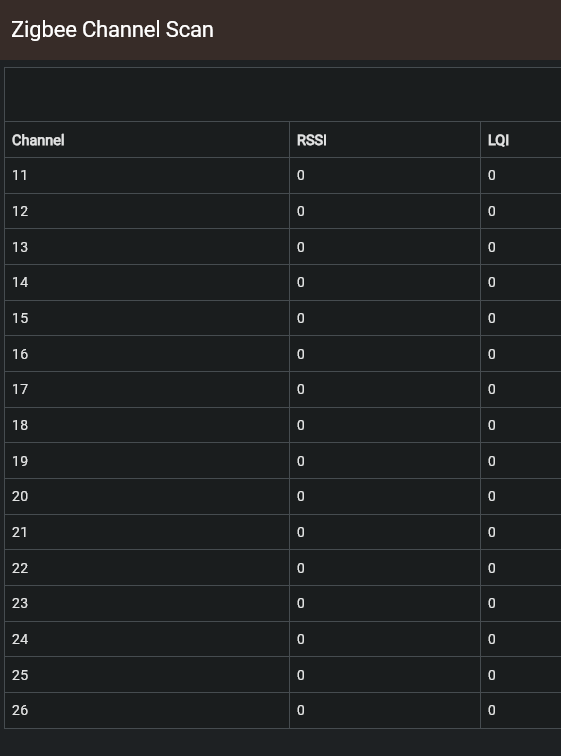Screen dimensions: 561x756
Task: Click RSSI value for channel 24
Action: (x=301, y=639)
